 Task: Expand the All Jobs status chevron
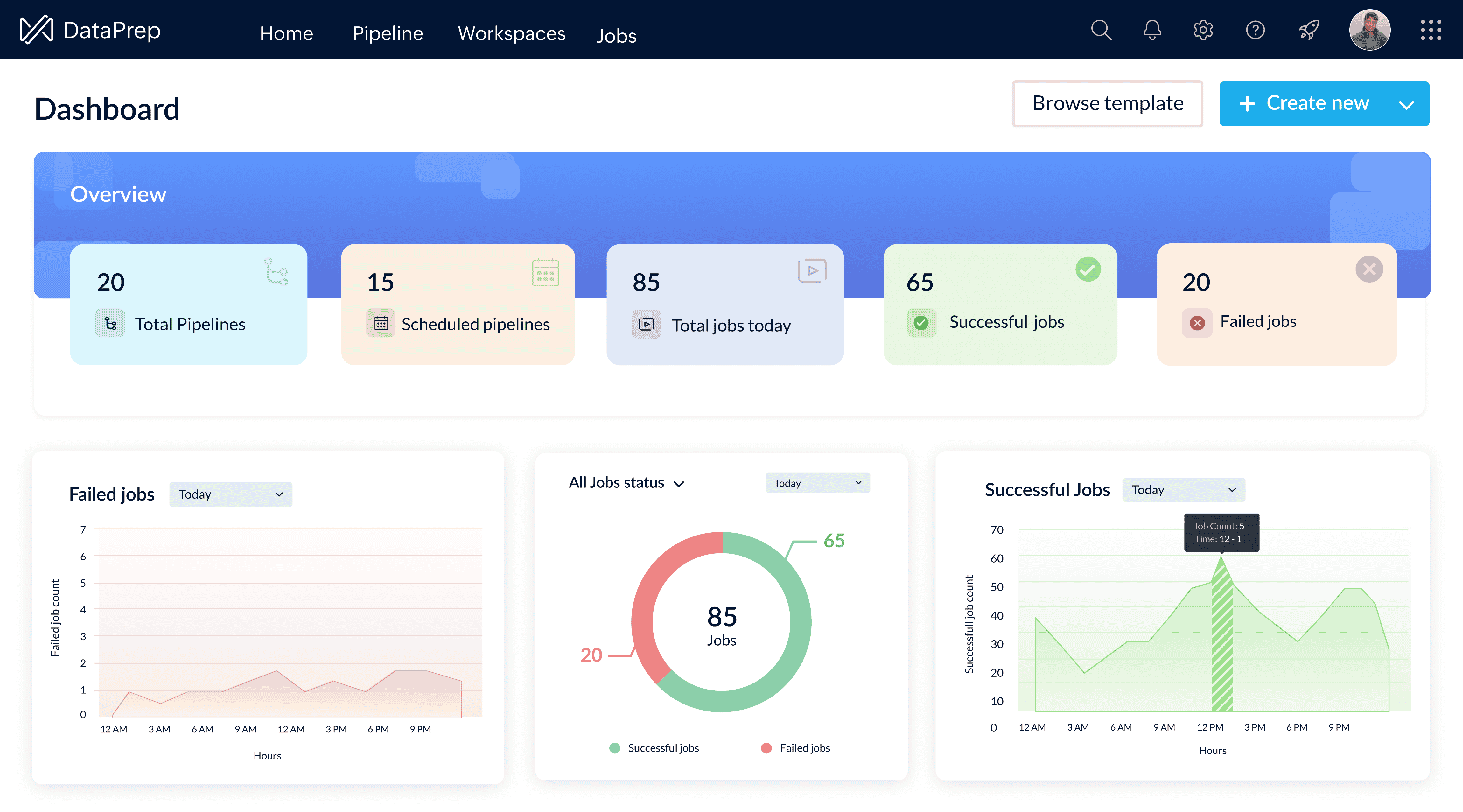click(x=679, y=484)
